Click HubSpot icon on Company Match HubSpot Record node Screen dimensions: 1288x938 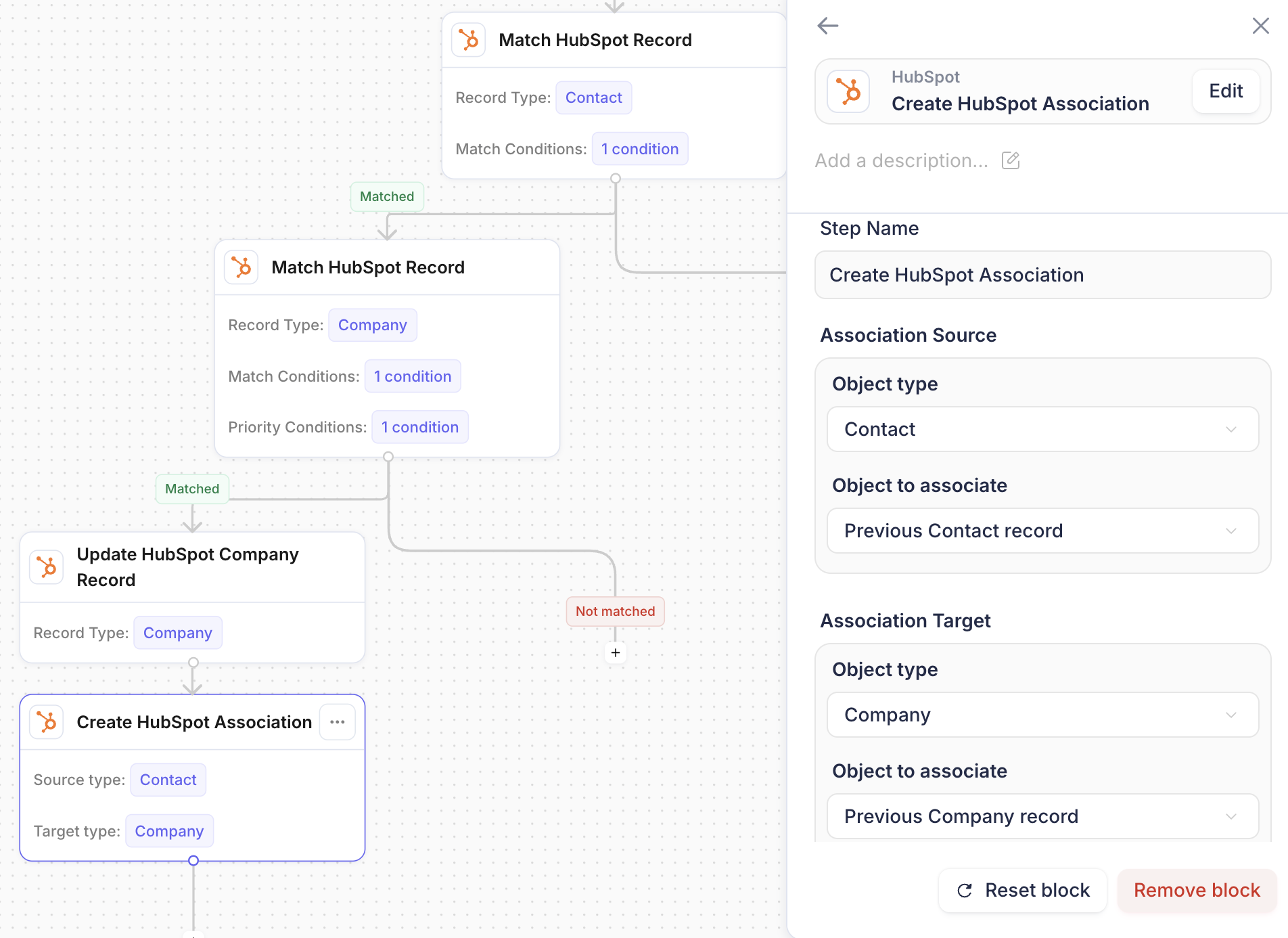point(241,267)
